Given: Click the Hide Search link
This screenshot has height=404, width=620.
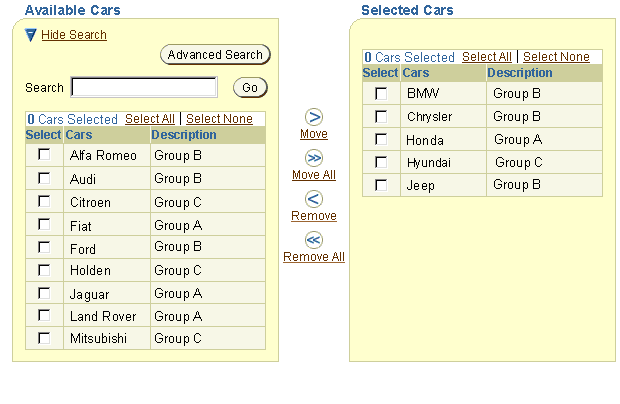Looking at the screenshot, I should (74, 35).
